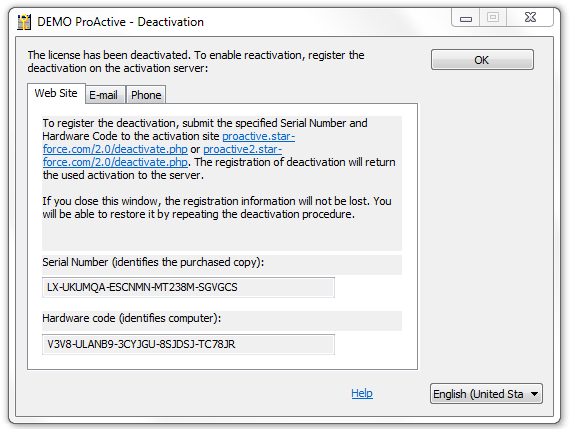Switch to the E-mail tab
The height and width of the screenshot is (429, 574).
(104, 95)
